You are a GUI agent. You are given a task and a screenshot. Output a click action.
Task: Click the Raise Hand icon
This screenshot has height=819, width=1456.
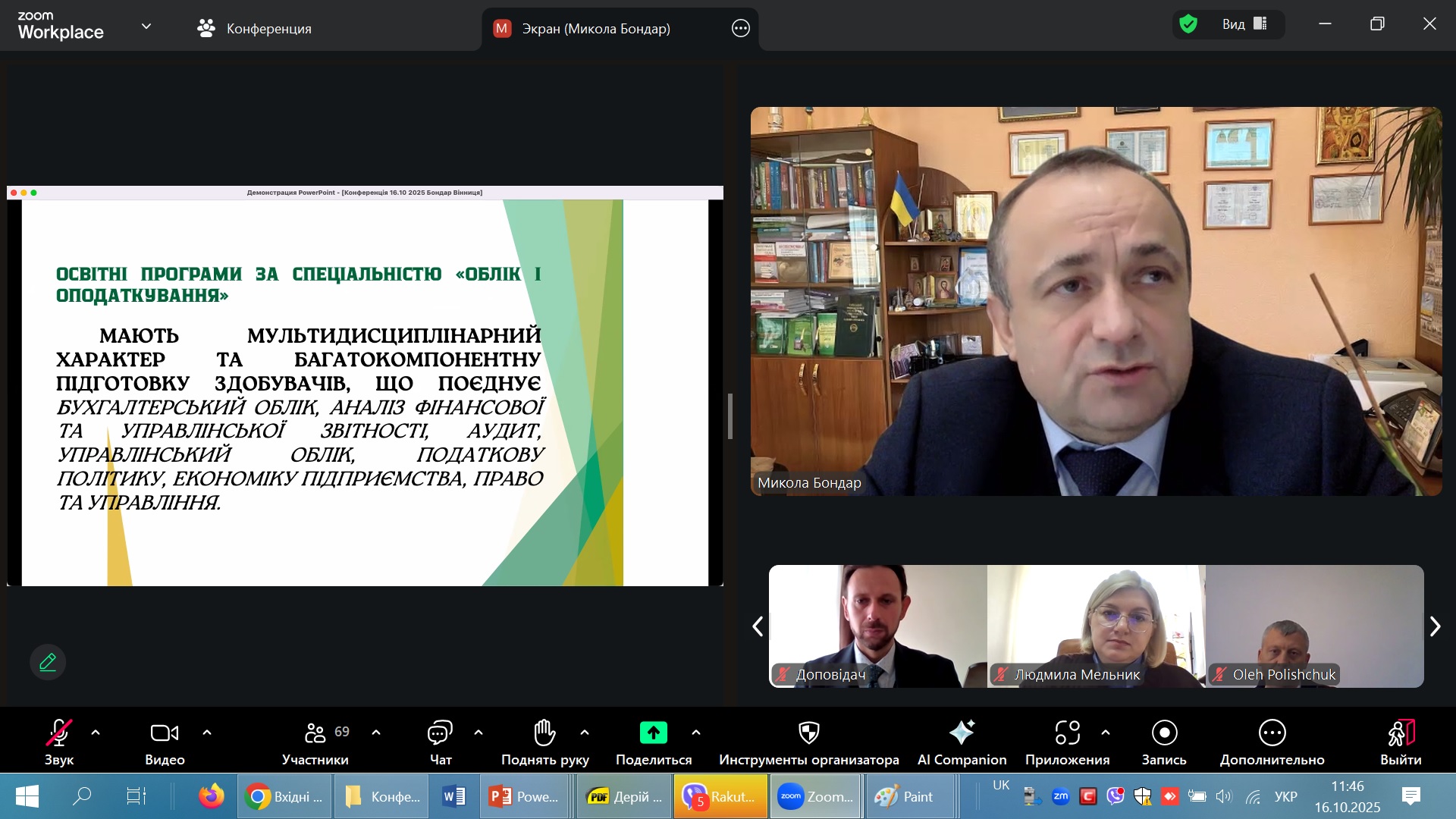point(544,733)
